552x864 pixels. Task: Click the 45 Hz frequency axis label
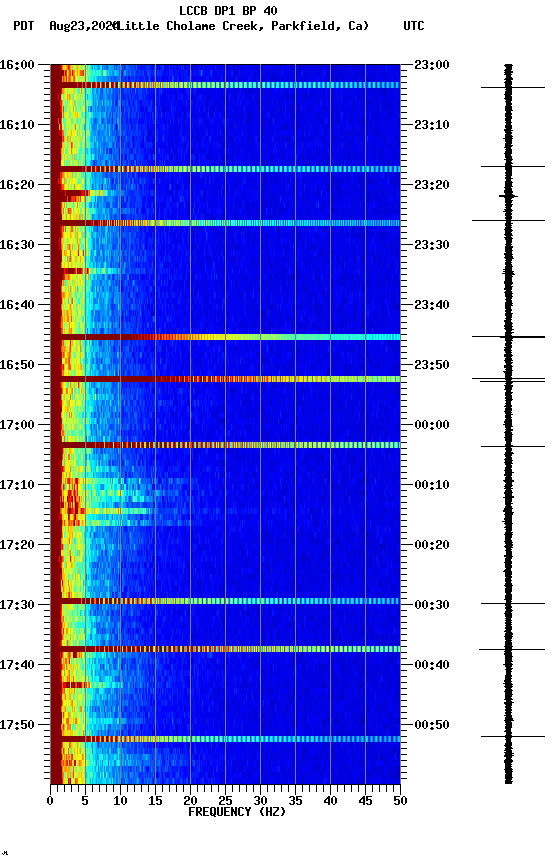tap(365, 801)
